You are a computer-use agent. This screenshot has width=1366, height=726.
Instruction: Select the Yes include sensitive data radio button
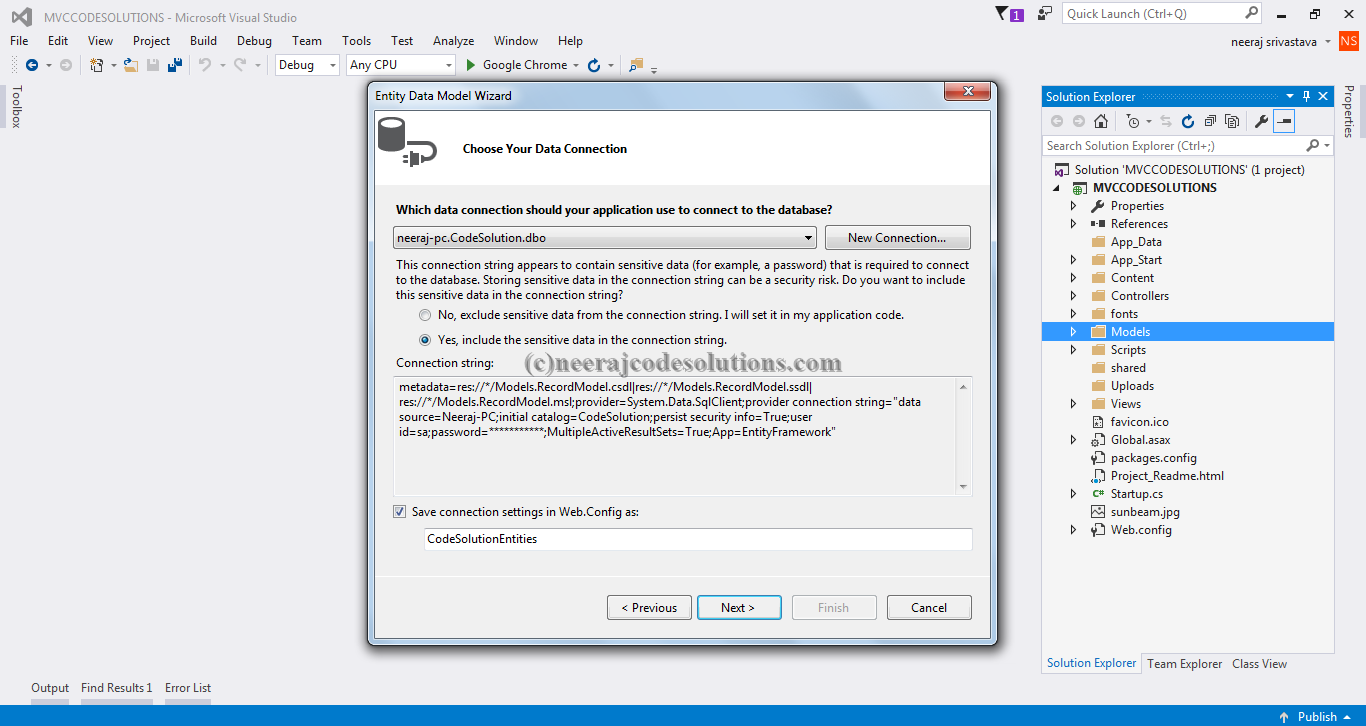(425, 339)
